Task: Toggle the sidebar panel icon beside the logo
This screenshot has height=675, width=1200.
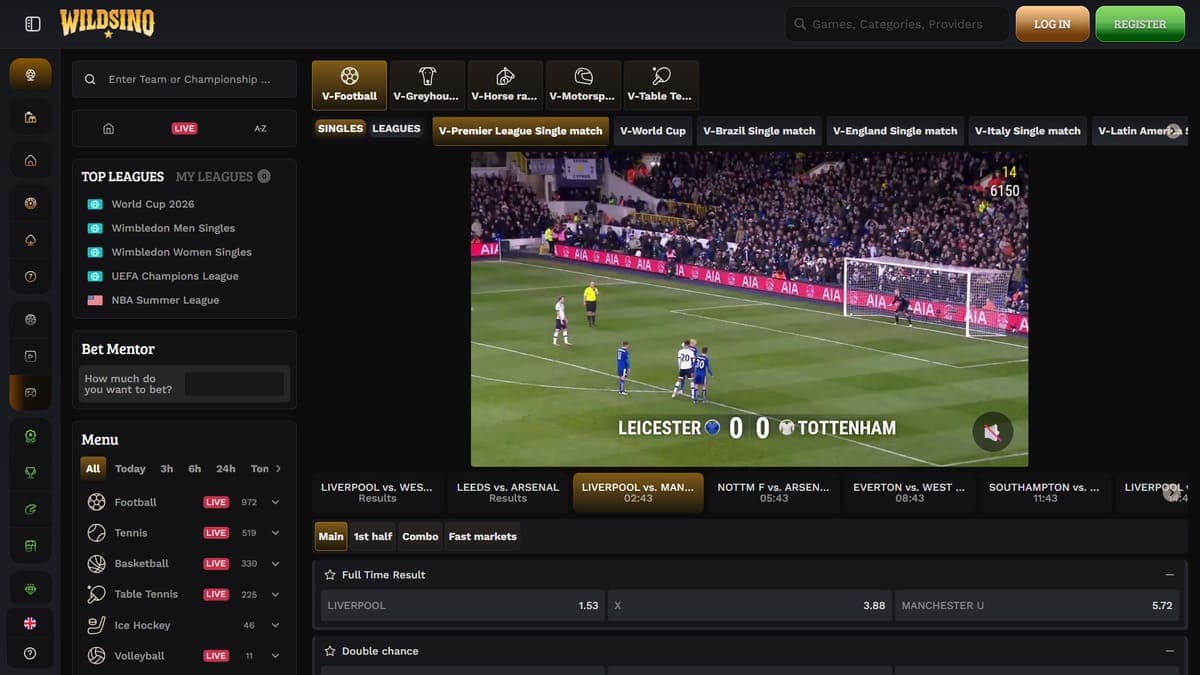Action: (33, 24)
